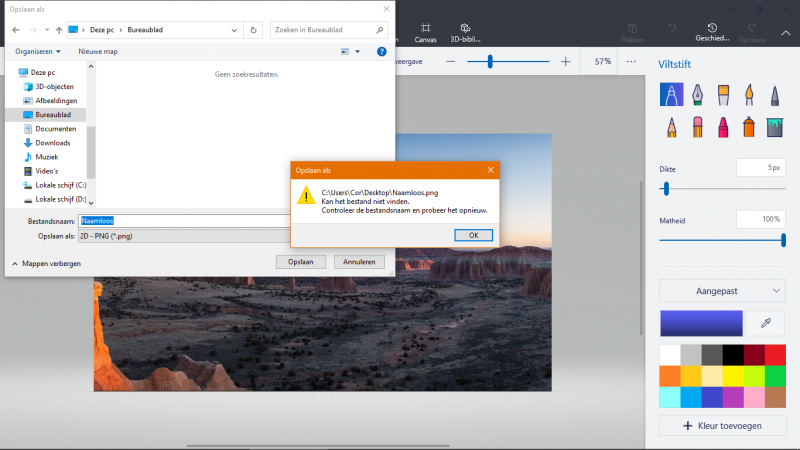Select the Calligraphy pen brush
800x450 pixels.
point(699,95)
